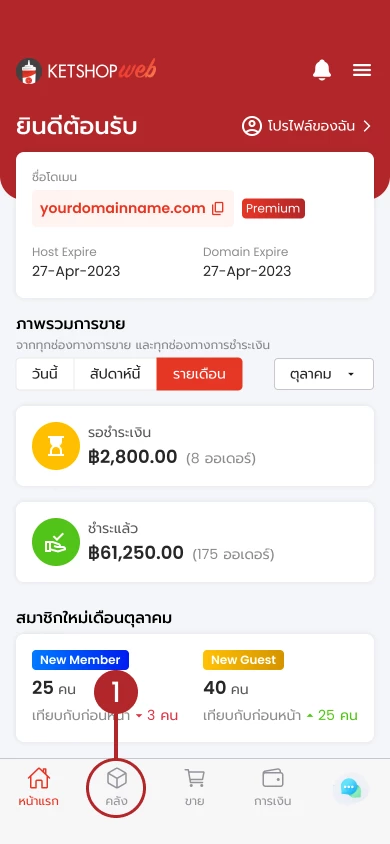Copy the domain name yourdomainname.com

pos(218,208)
